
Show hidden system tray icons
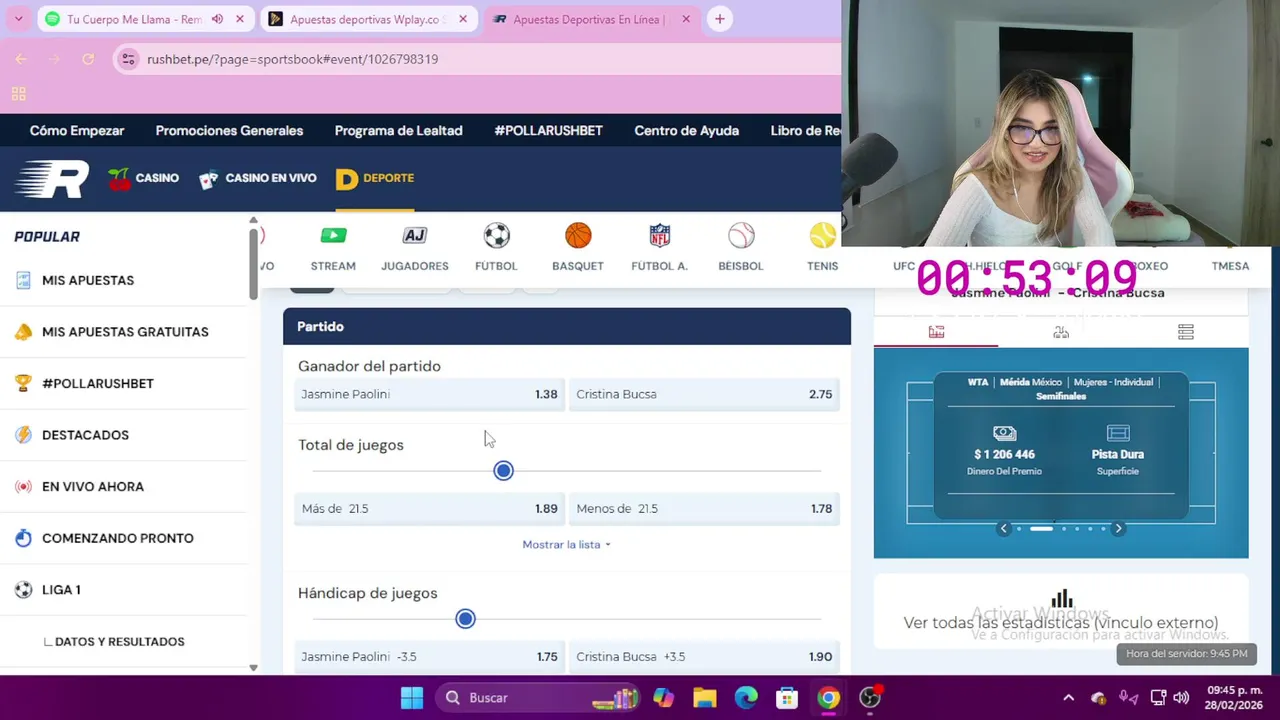click(x=1068, y=698)
